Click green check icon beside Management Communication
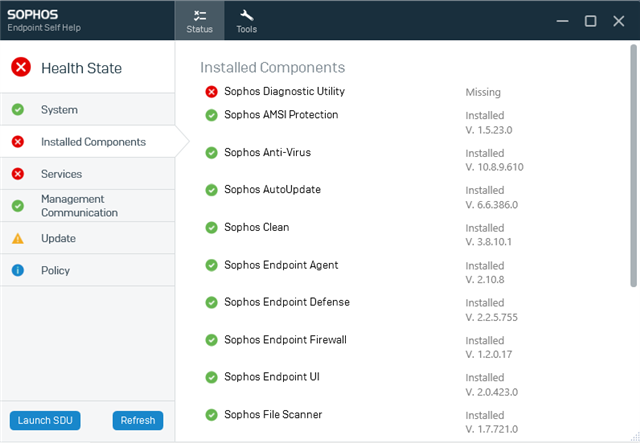 pyautogui.click(x=18, y=206)
